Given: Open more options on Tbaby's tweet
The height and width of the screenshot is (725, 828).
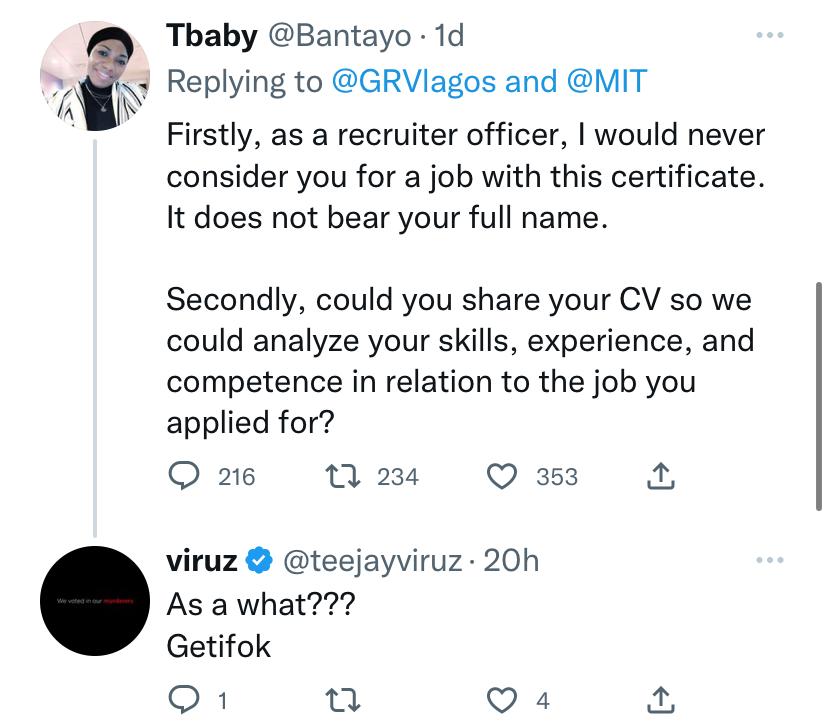Looking at the screenshot, I should click(x=769, y=35).
